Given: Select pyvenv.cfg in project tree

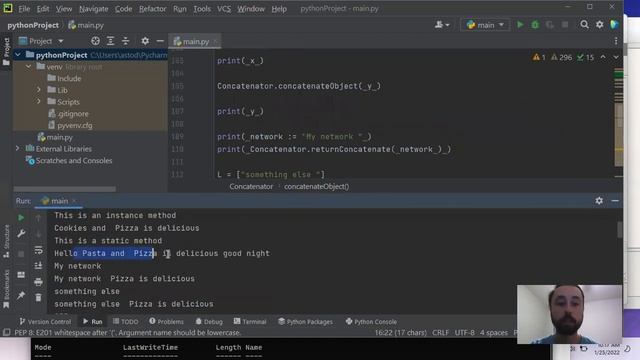Looking at the screenshot, I should (70, 125).
